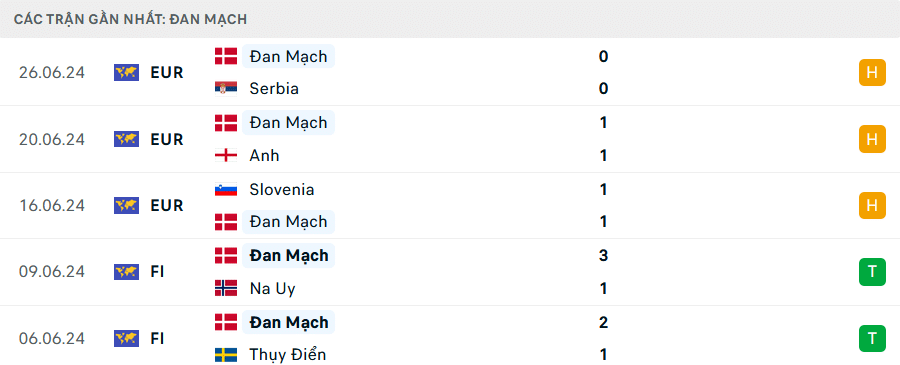Open the Slovenia team link

[x=282, y=189]
